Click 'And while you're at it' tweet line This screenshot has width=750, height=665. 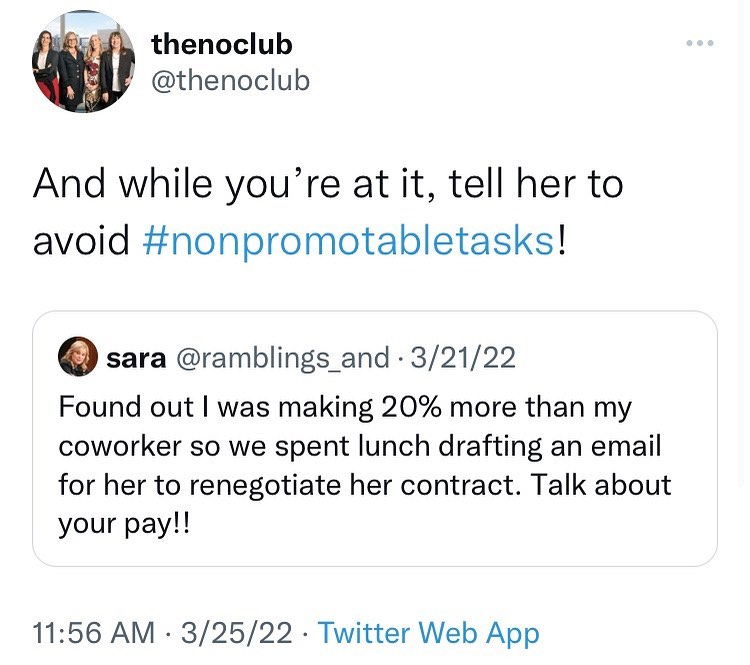click(x=328, y=184)
